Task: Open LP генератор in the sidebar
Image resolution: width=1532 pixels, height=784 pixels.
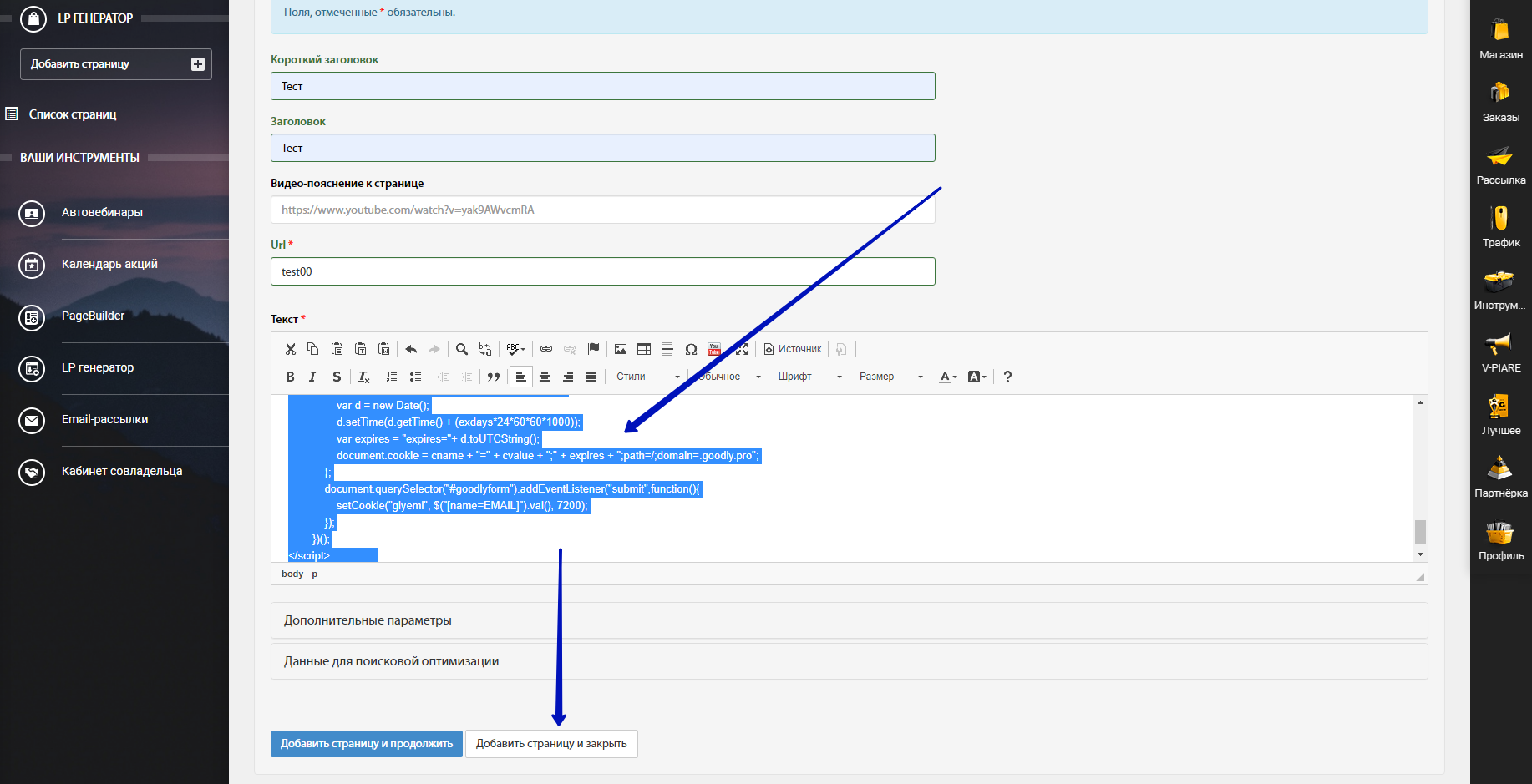Action: (98, 368)
